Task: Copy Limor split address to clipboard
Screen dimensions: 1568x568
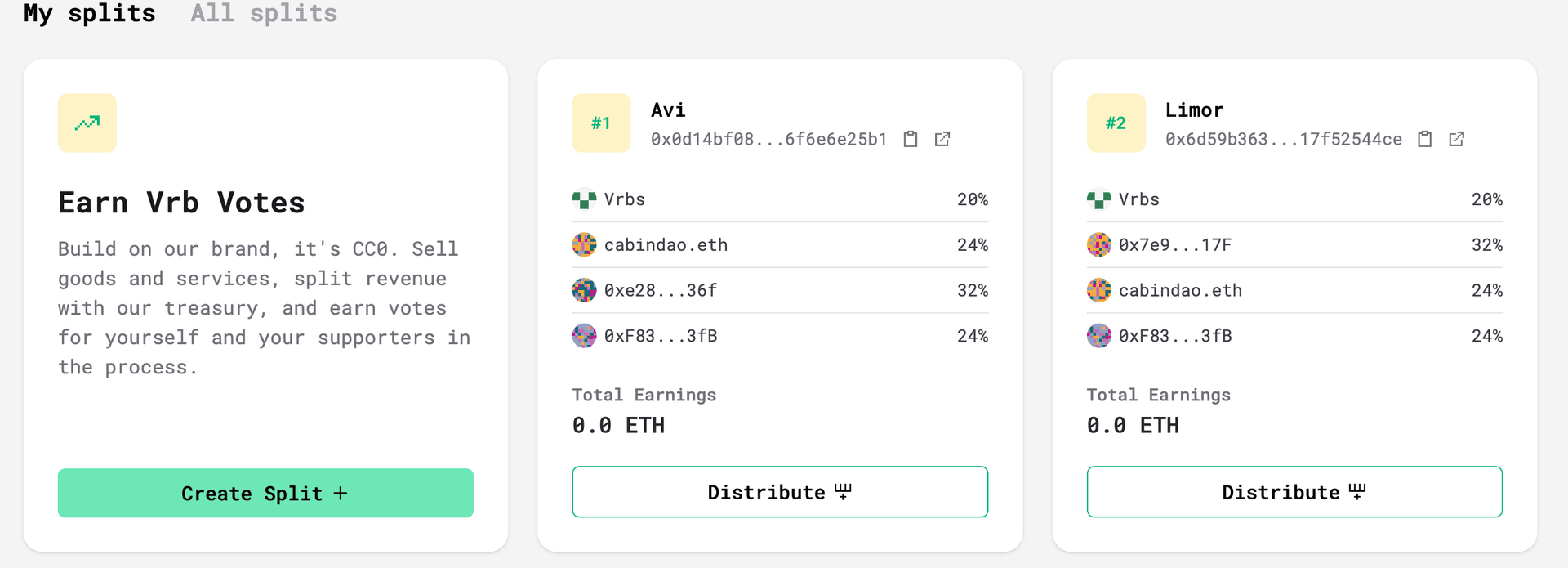Action: point(1425,139)
